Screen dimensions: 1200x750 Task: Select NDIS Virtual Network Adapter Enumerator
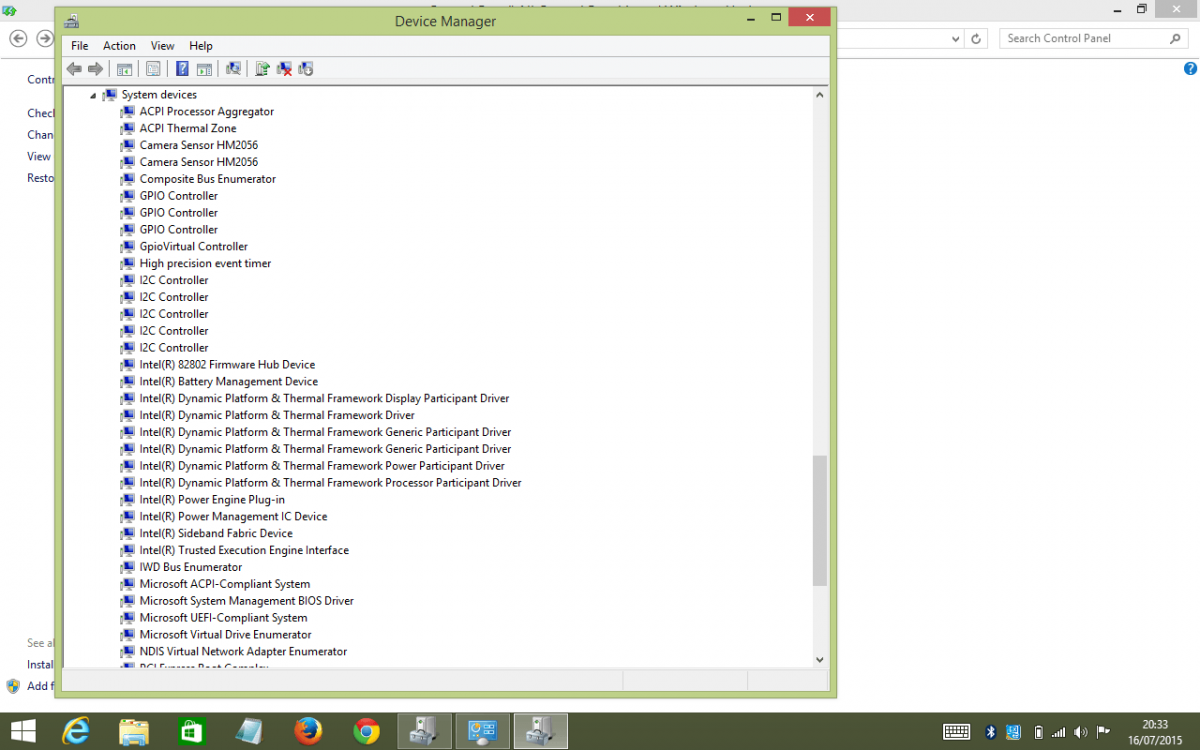243,653
